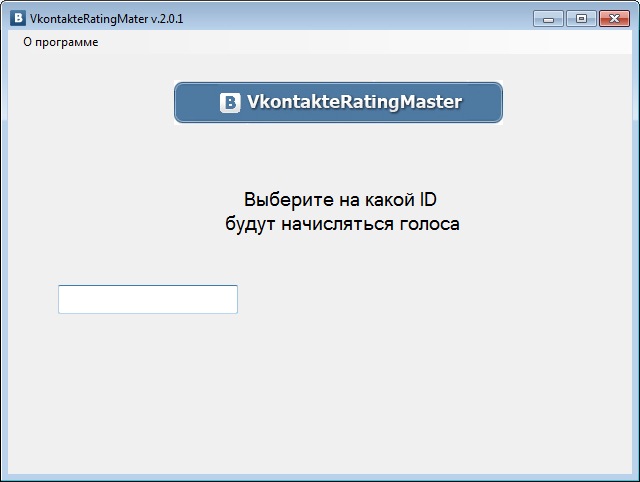
Task: Click the title text "VkontakteRatingMater v.2.0.1"
Action: click(x=107, y=19)
